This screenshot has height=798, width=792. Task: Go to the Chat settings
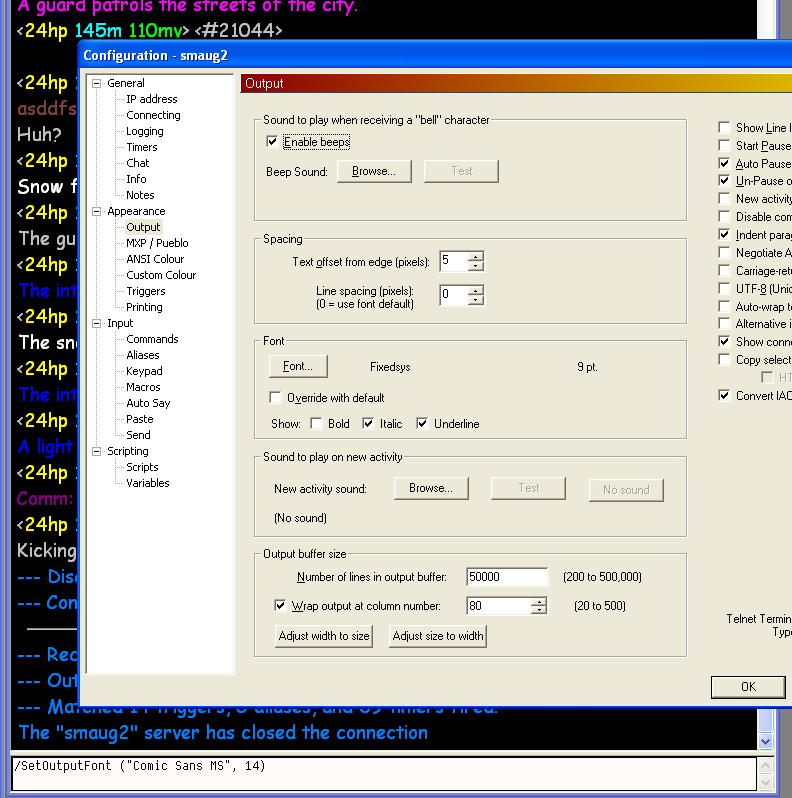[137, 163]
